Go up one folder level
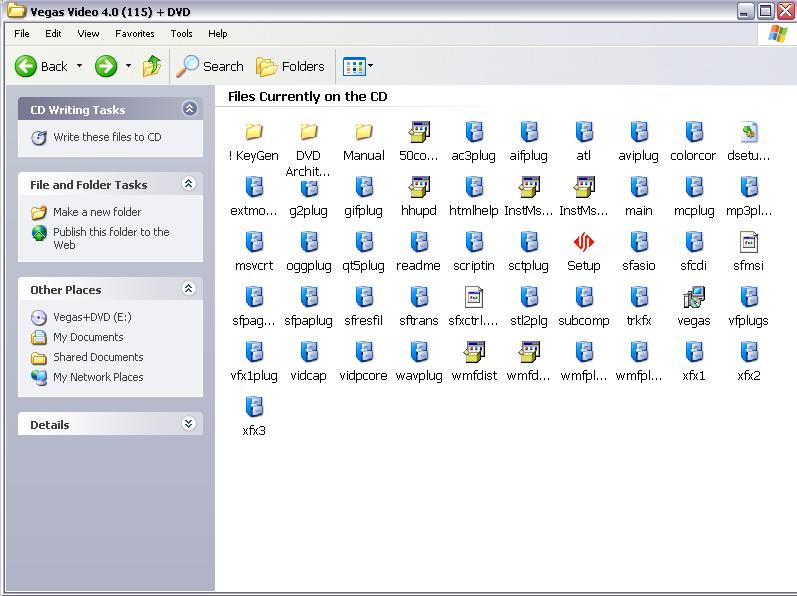This screenshot has height=596, width=797. [152, 66]
